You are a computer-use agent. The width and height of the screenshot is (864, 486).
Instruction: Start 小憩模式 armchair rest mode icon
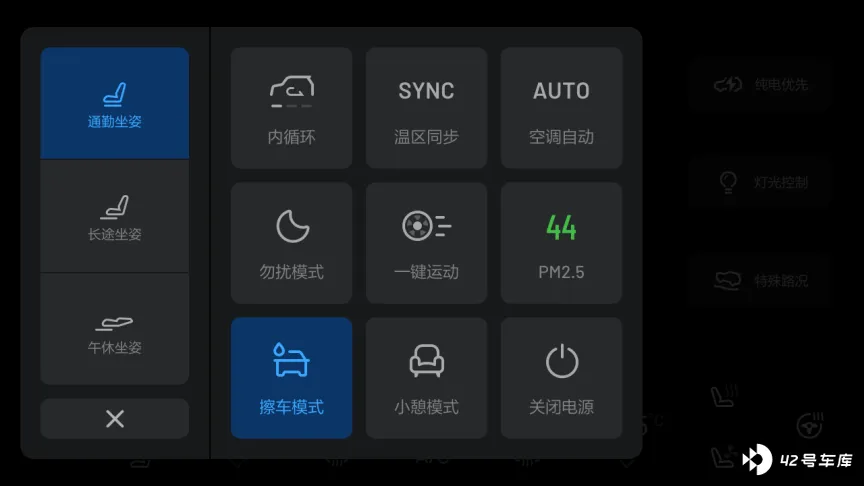click(x=426, y=378)
